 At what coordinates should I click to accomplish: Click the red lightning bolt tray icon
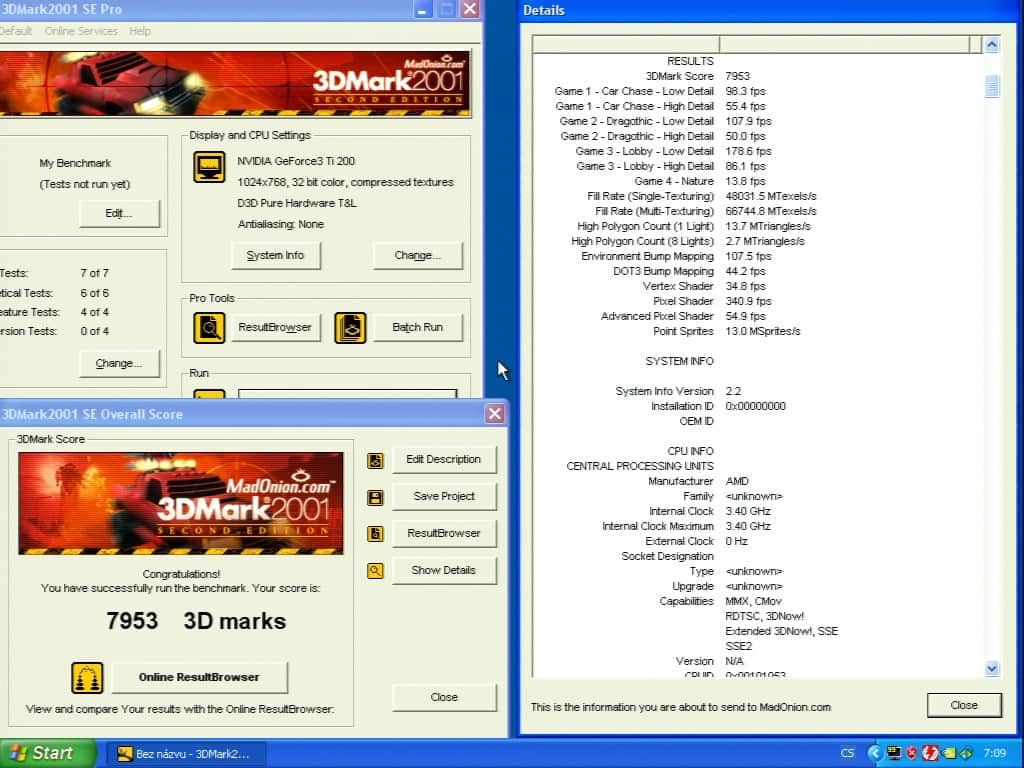coord(930,753)
